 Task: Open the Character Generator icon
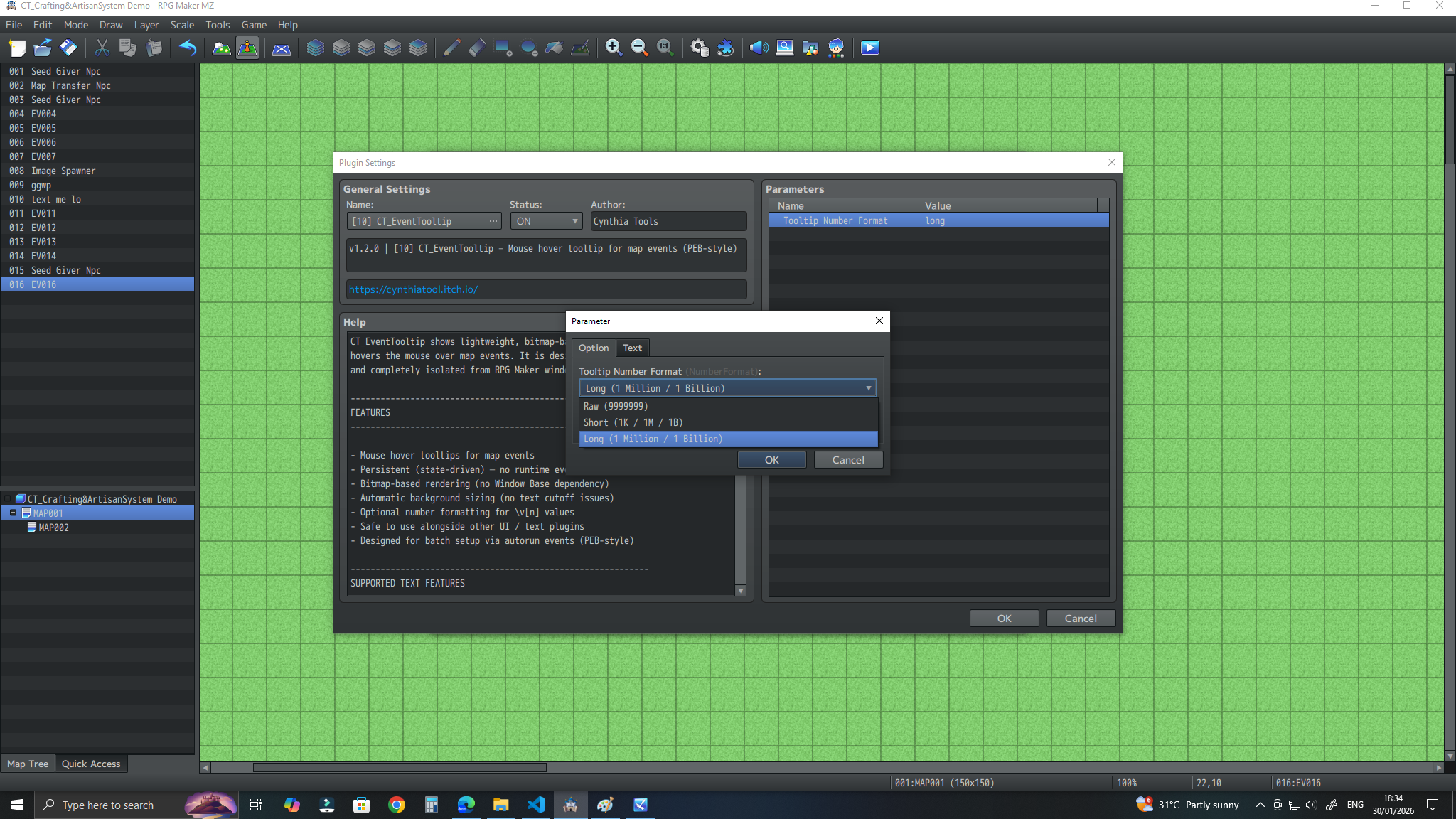836,48
